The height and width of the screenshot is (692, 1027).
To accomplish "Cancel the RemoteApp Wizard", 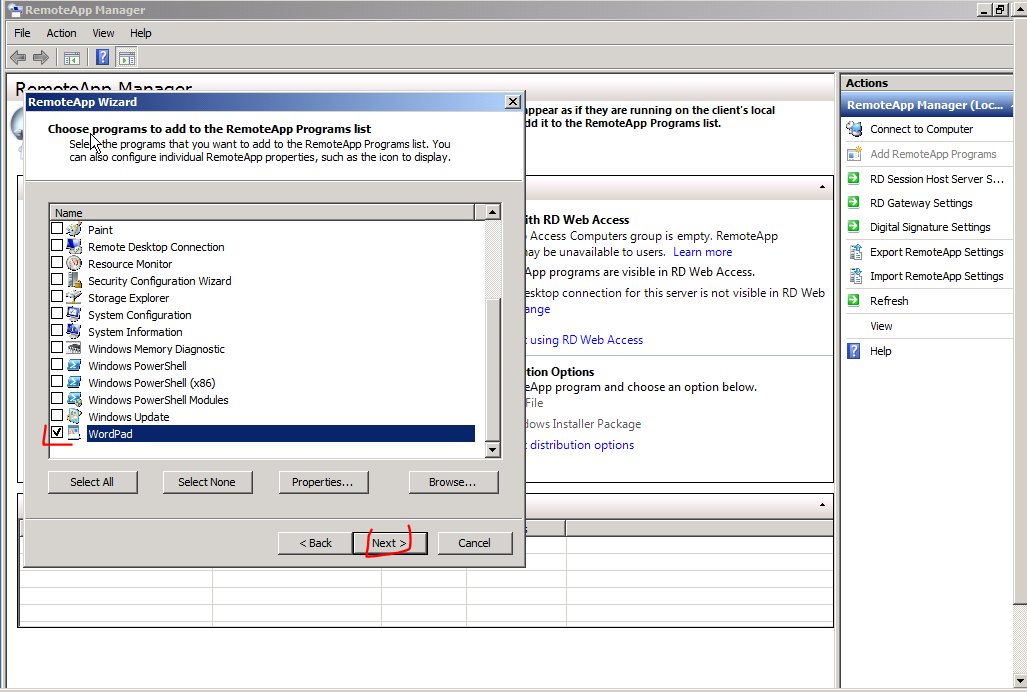I will click(475, 543).
